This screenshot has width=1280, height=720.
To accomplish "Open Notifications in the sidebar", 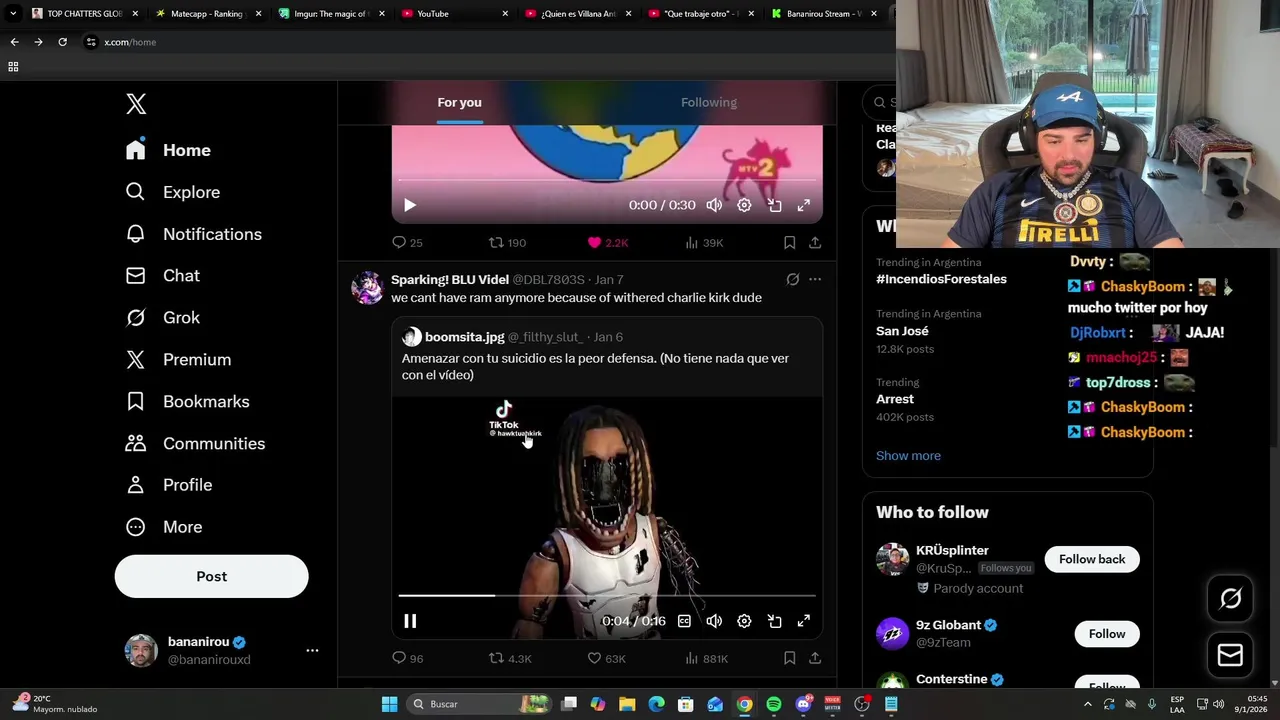I will pyautogui.click(x=193, y=234).
